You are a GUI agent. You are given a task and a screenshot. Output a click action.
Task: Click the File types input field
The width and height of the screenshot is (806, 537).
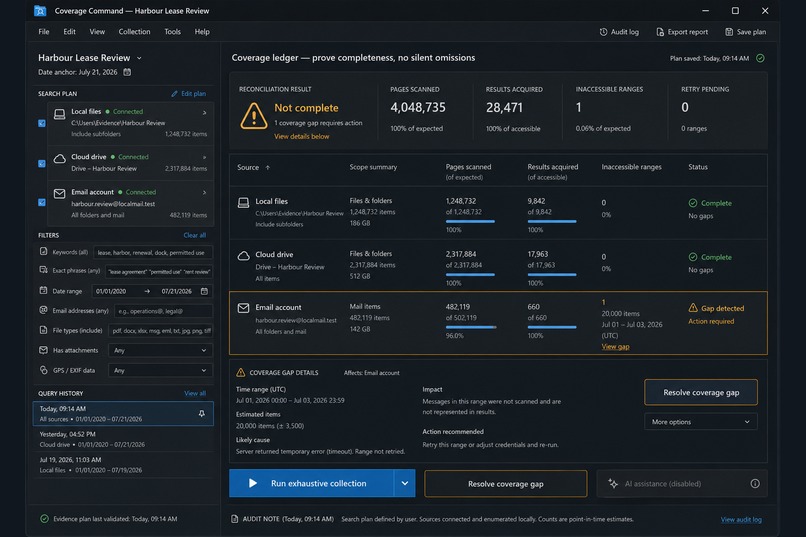pos(160,331)
